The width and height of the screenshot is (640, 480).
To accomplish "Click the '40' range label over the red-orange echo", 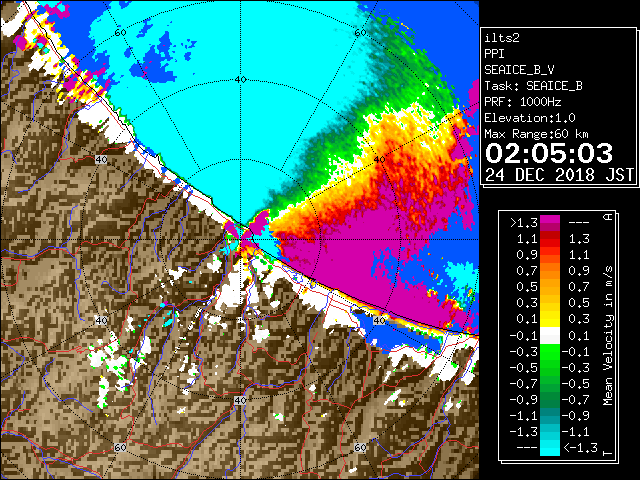I will (x=380, y=160).
